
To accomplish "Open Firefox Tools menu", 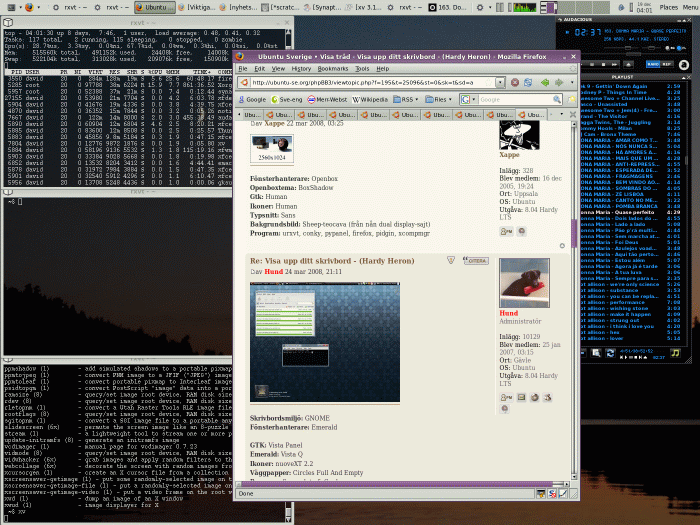I will 362,69.
